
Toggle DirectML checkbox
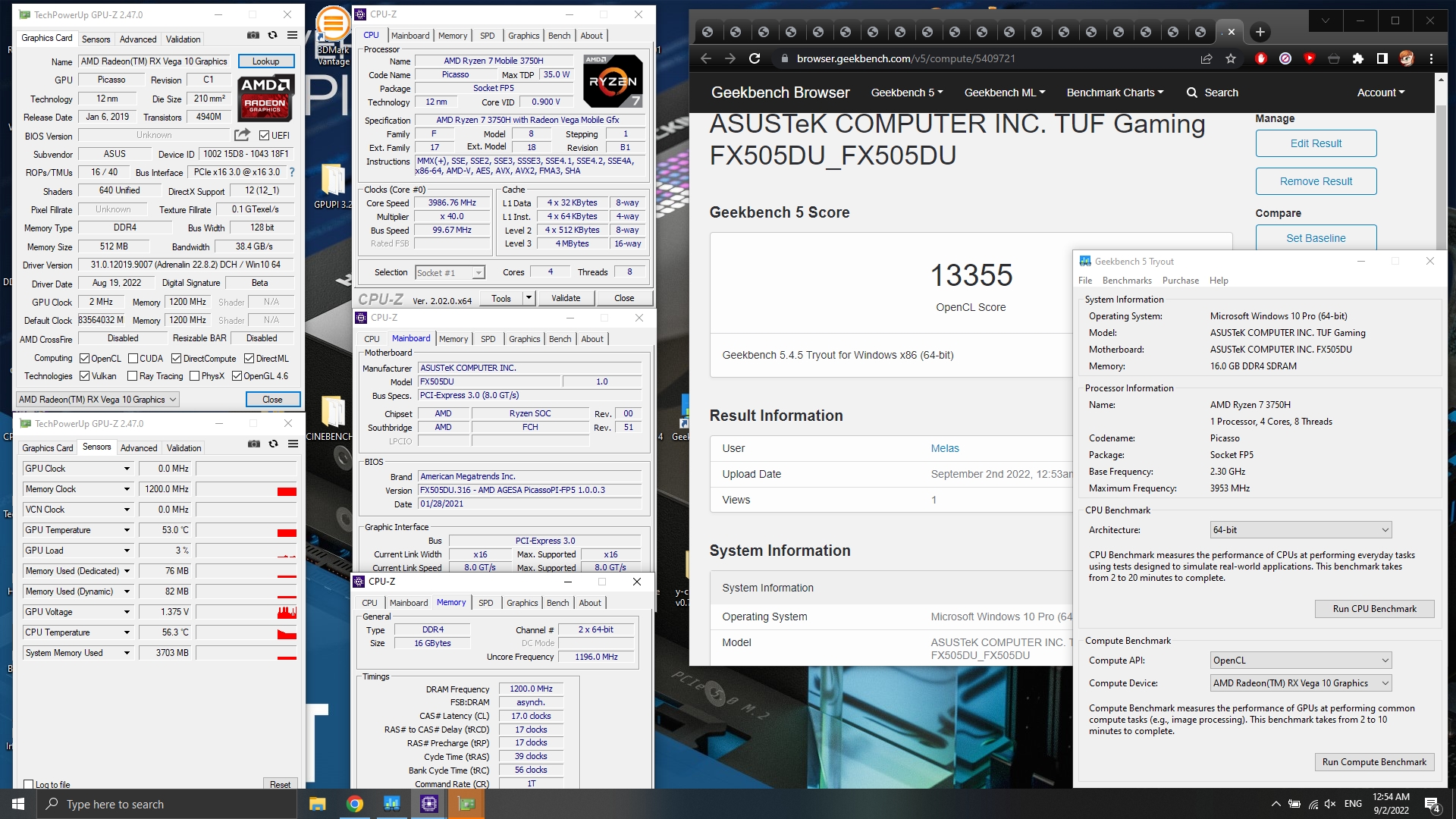[x=249, y=359]
